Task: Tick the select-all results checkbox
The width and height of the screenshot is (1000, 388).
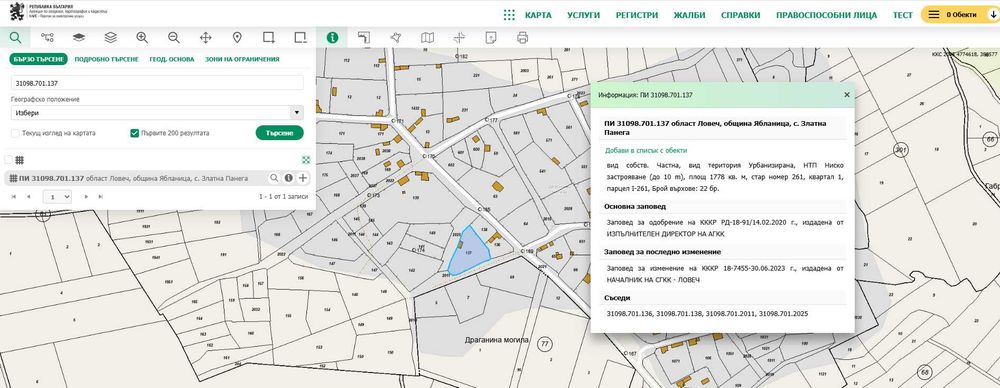Action: 8,160
